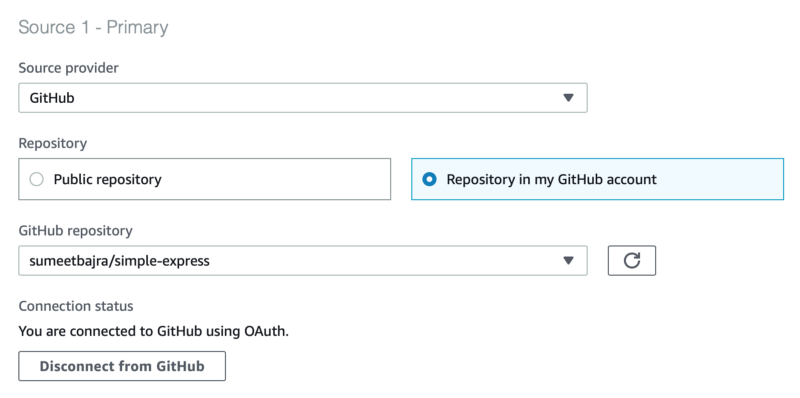Click the Repository section label
Image resolution: width=800 pixels, height=398 pixels.
click(x=53, y=144)
